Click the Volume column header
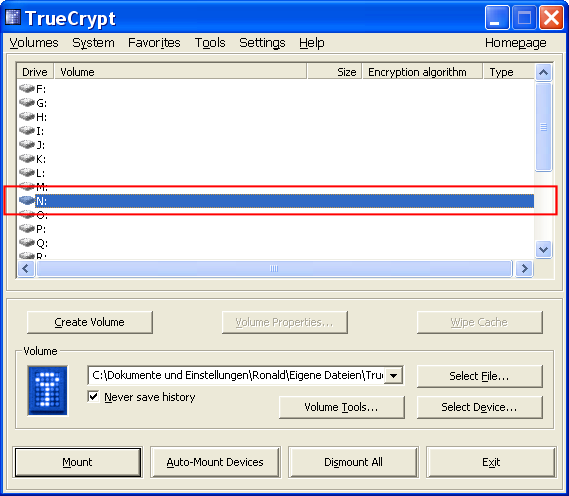The width and height of the screenshot is (569, 496). pyautogui.click(x=180, y=71)
